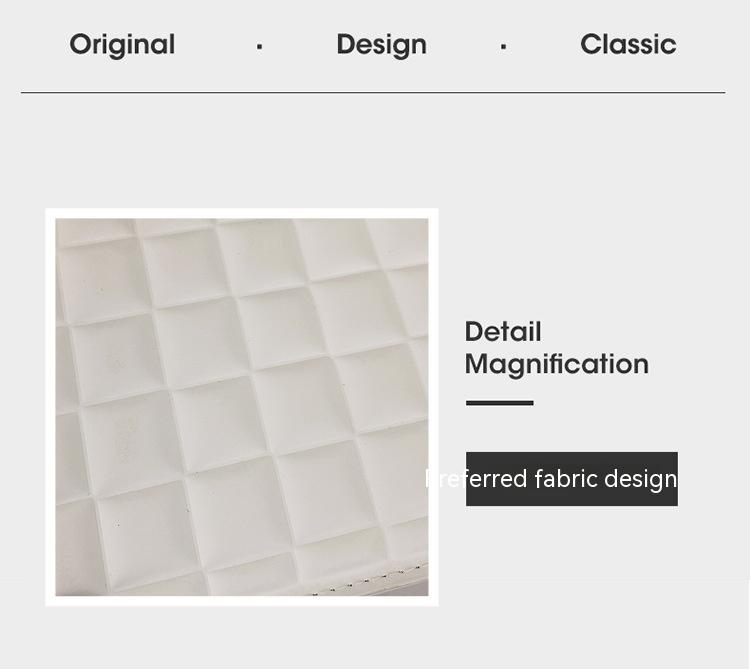Click the "Magnification" heading word

tap(557, 364)
